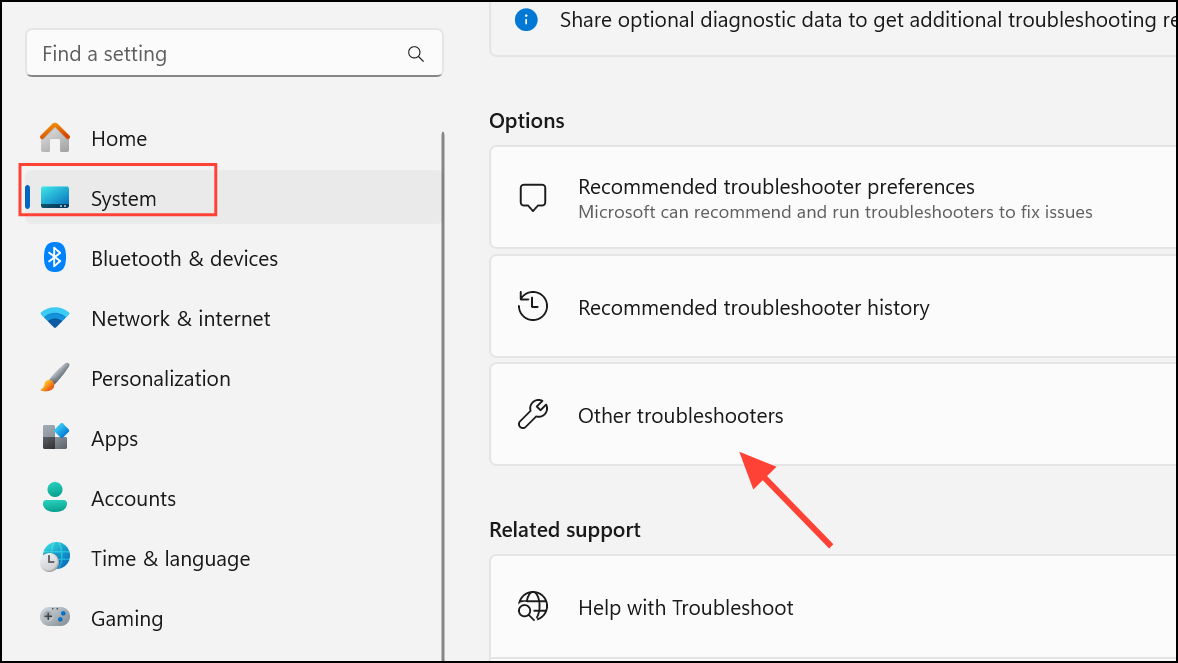Click the globe icon beside Help with Troubleshoot

pyautogui.click(x=533, y=606)
